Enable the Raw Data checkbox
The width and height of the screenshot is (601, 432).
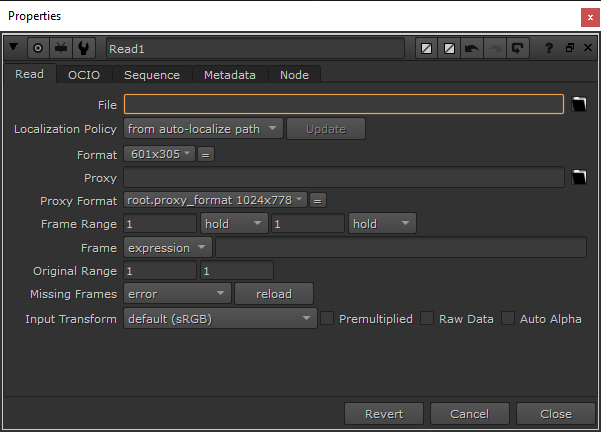tap(427, 318)
